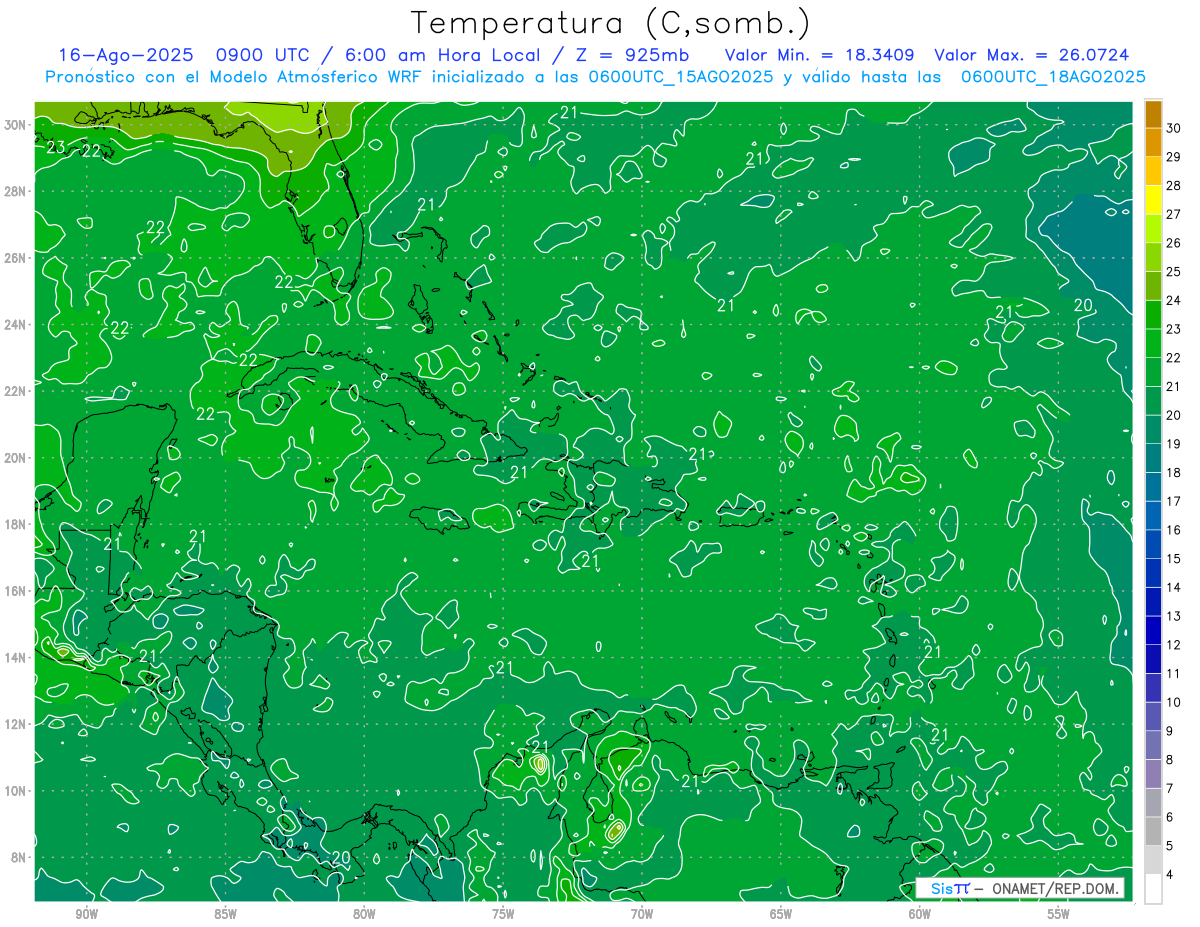Click the initialization time '0600UTC_15AGO2025'

pos(680,77)
